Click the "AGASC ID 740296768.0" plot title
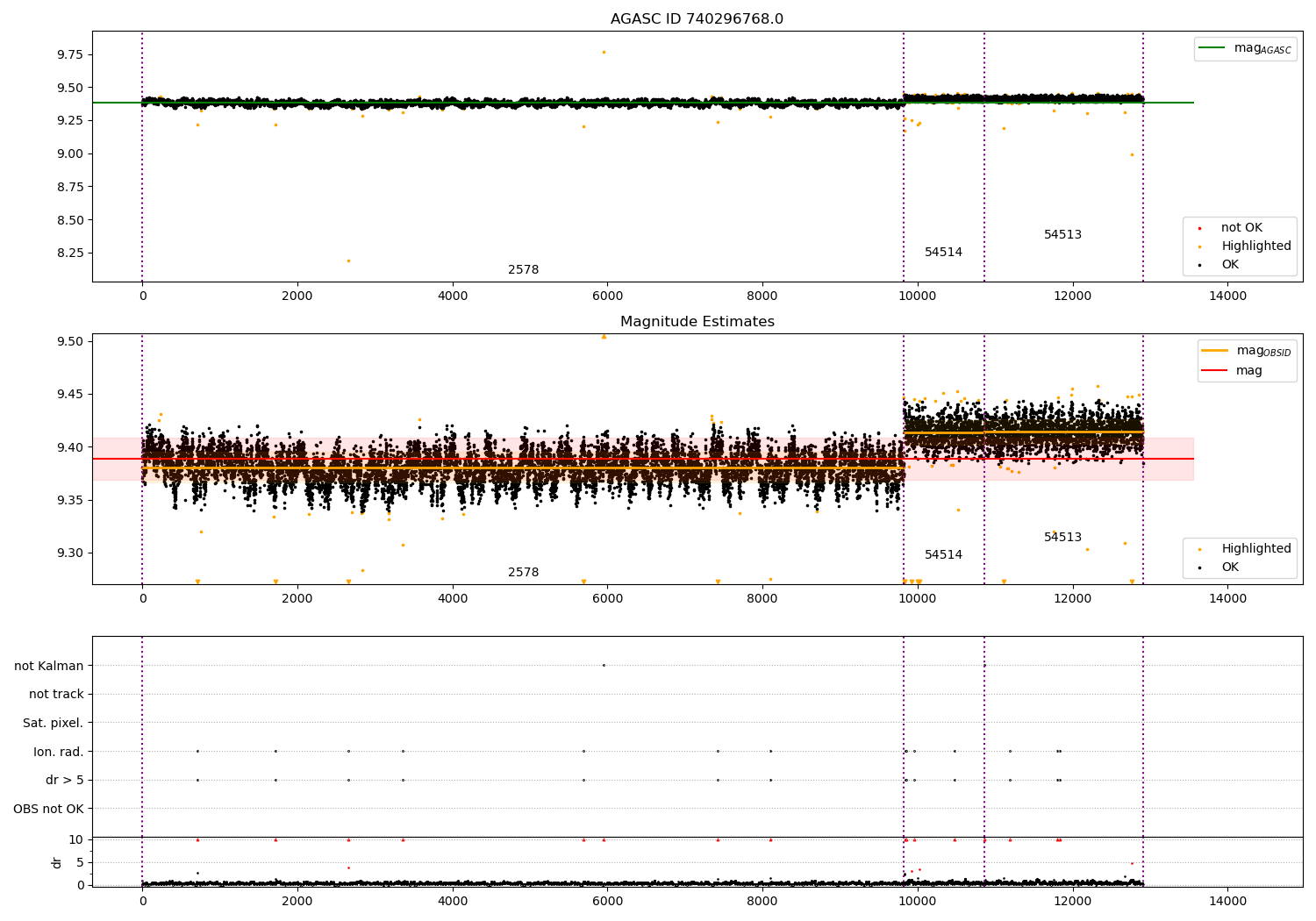Image resolution: width=1316 pixels, height=921 pixels. (697, 19)
